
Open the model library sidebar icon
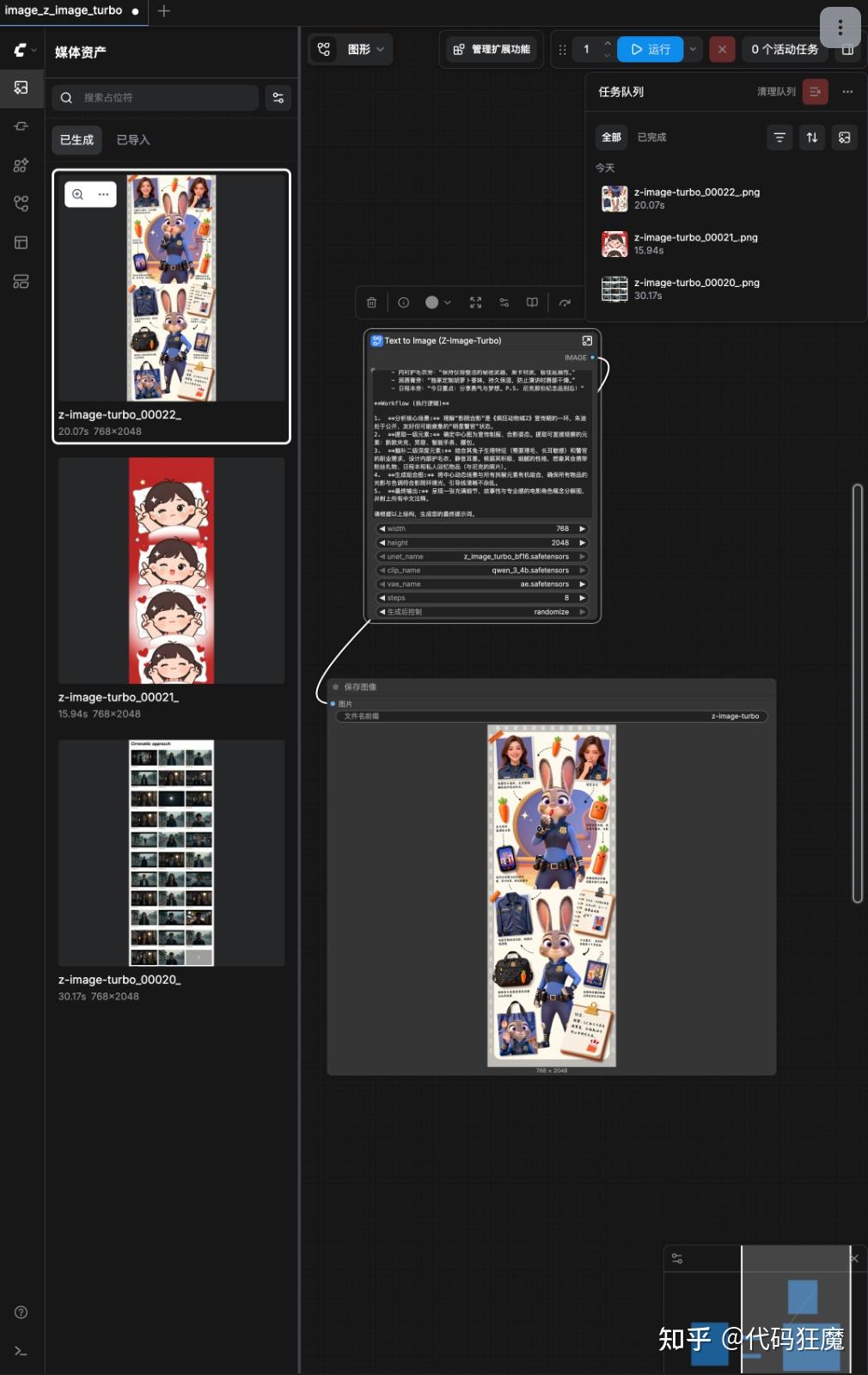(x=21, y=165)
